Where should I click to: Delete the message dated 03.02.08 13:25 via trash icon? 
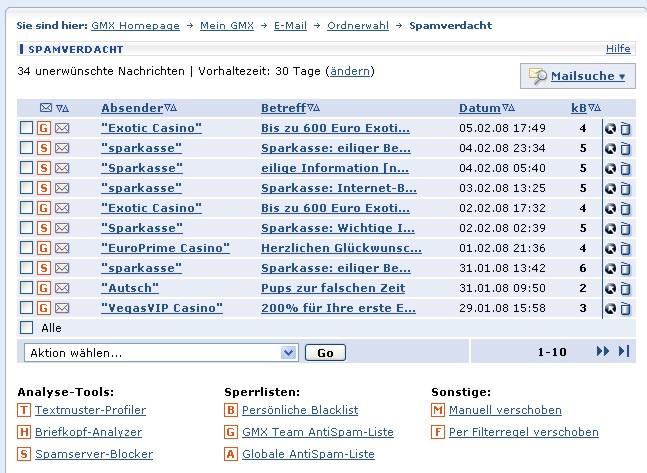click(626, 189)
